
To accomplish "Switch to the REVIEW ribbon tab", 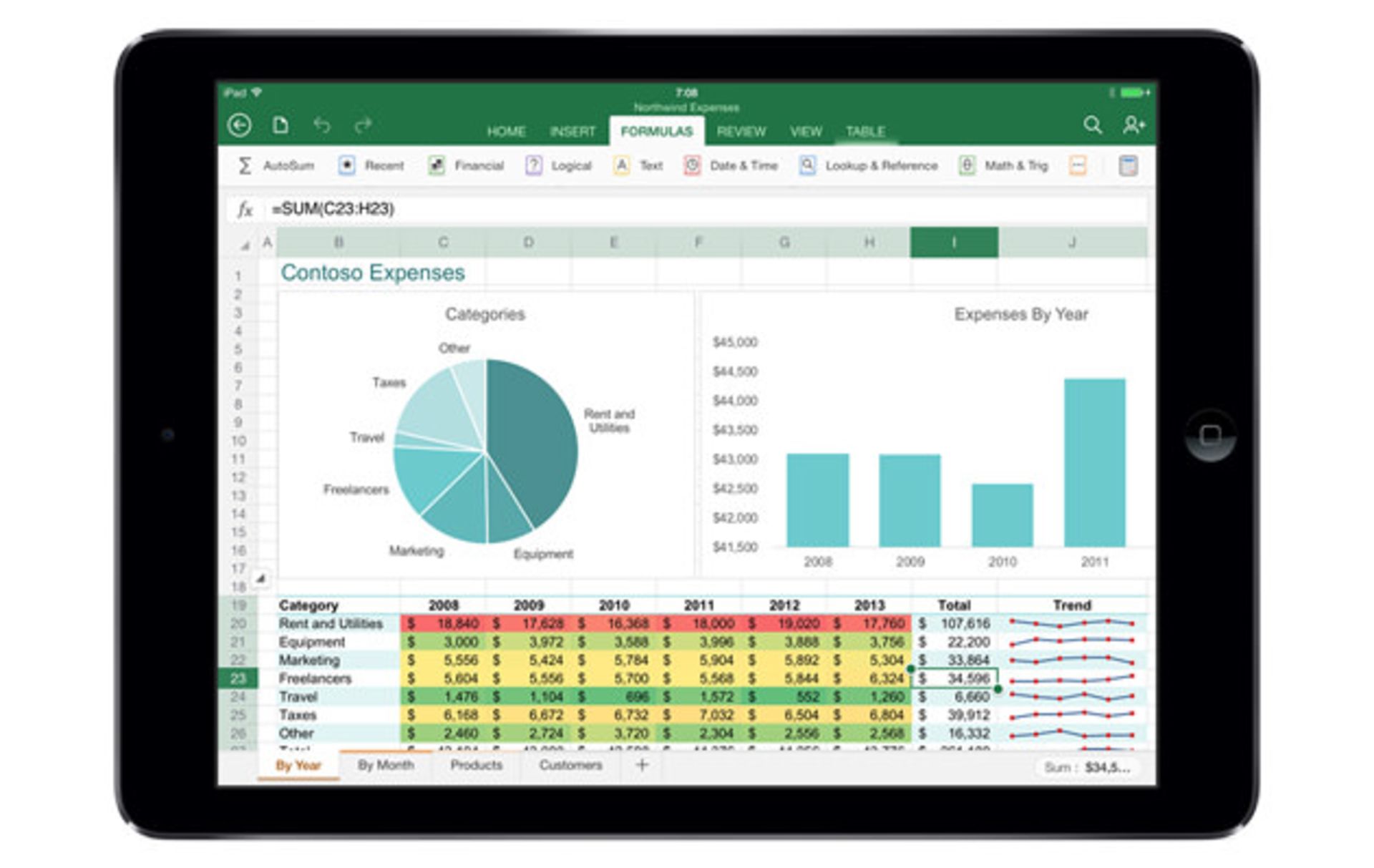I will (x=741, y=131).
